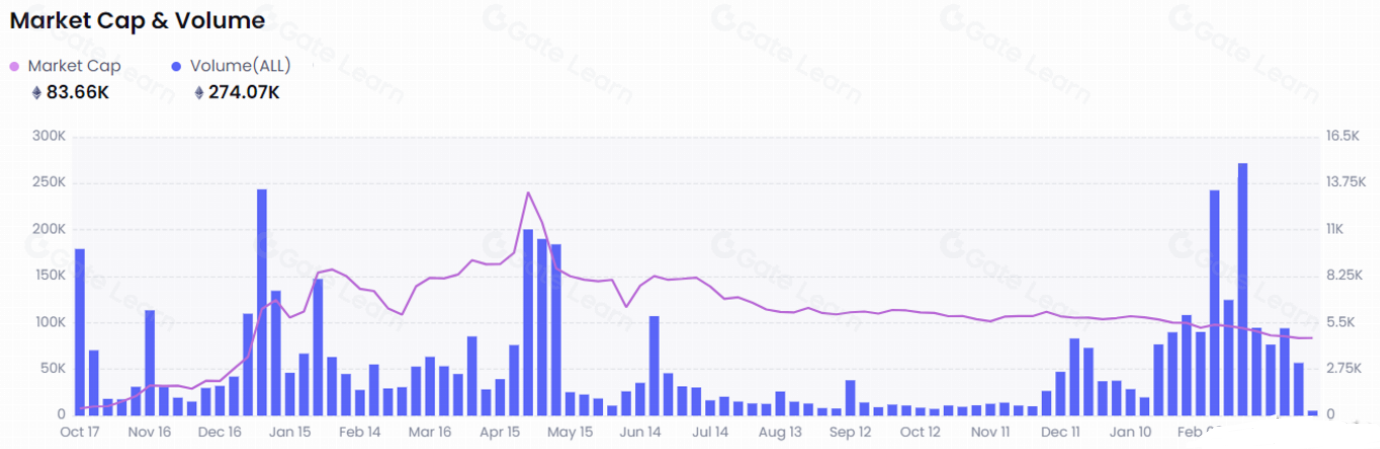Select the 83.66K market cap value
The width and height of the screenshot is (1380, 449).
click(x=77, y=93)
